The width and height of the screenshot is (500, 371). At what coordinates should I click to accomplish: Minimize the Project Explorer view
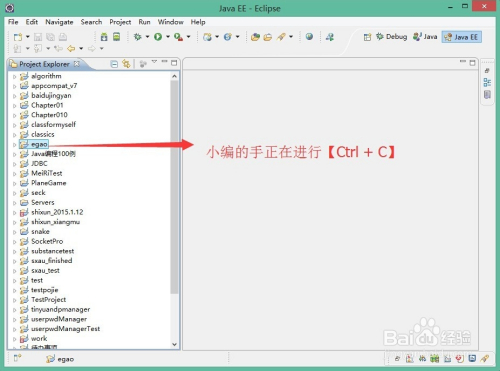164,62
